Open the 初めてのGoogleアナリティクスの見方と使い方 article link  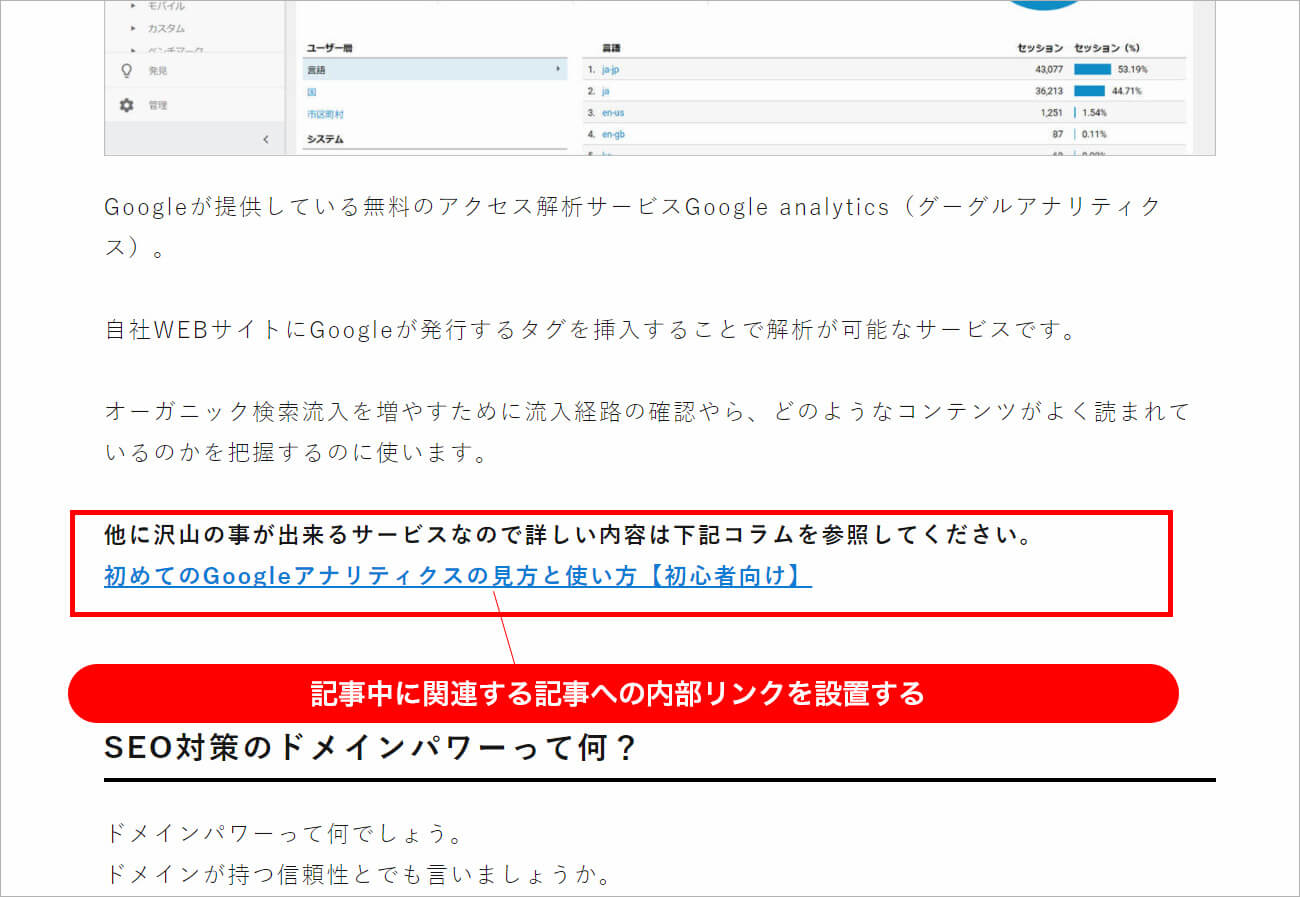pyautogui.click(x=458, y=577)
